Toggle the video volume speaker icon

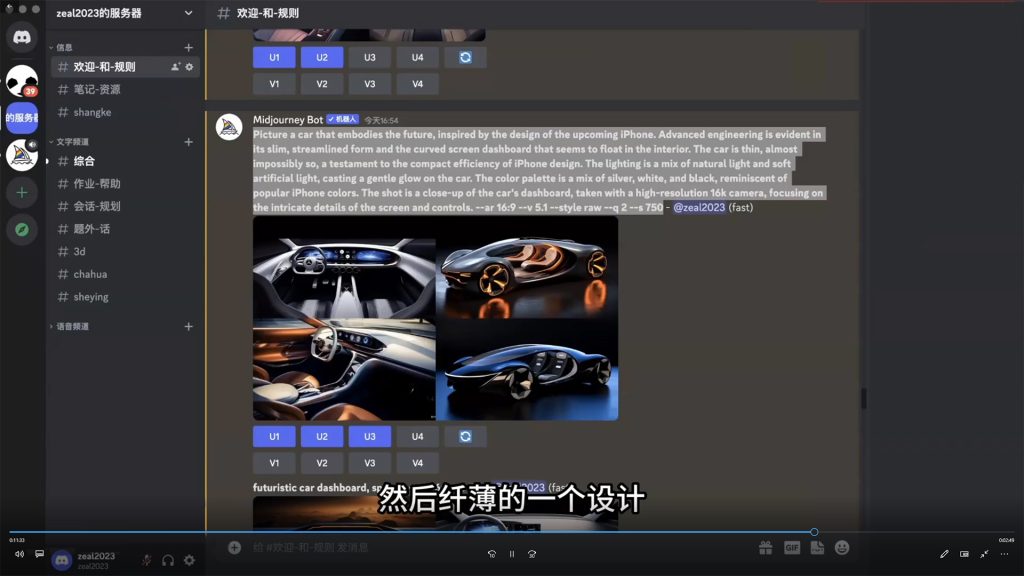pyautogui.click(x=19, y=554)
